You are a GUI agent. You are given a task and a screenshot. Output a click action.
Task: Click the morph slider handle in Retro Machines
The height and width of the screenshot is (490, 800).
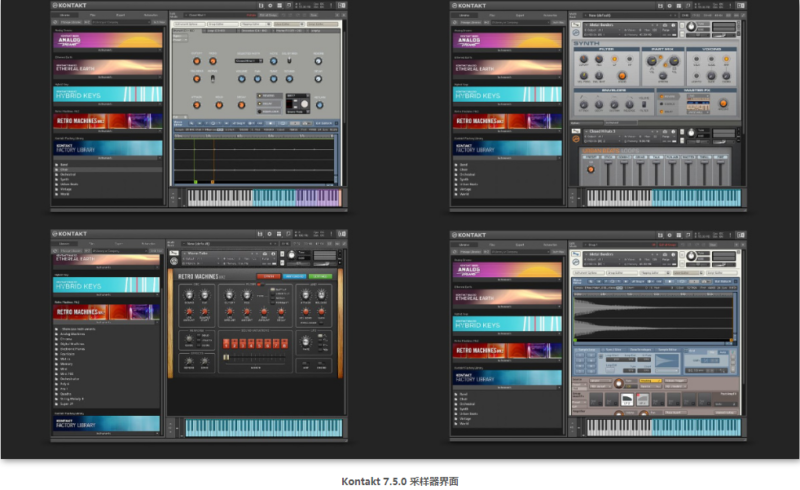[226, 358]
